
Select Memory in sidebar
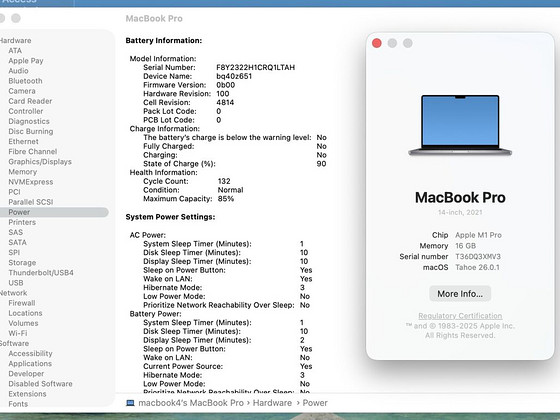point(22,172)
